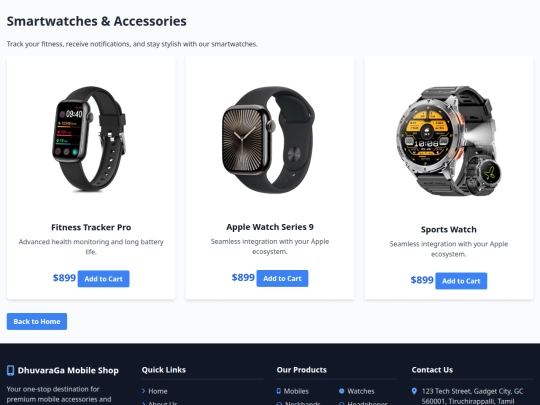Click the Fitness Tracker Pro title

pyautogui.click(x=91, y=227)
